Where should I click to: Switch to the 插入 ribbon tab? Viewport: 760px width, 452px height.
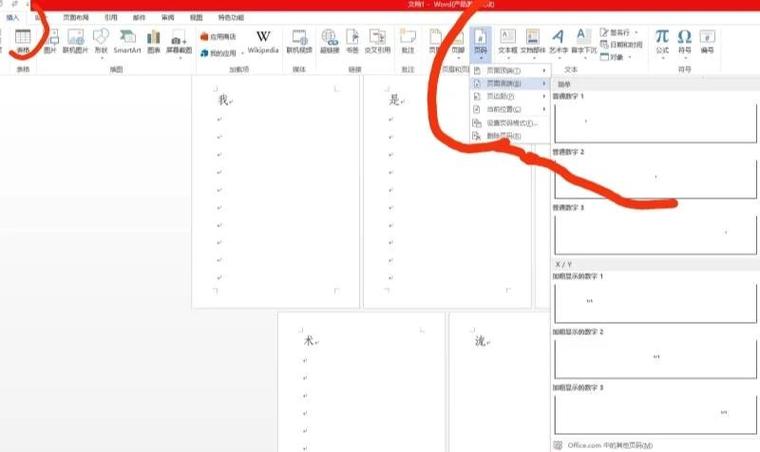[x=13, y=17]
